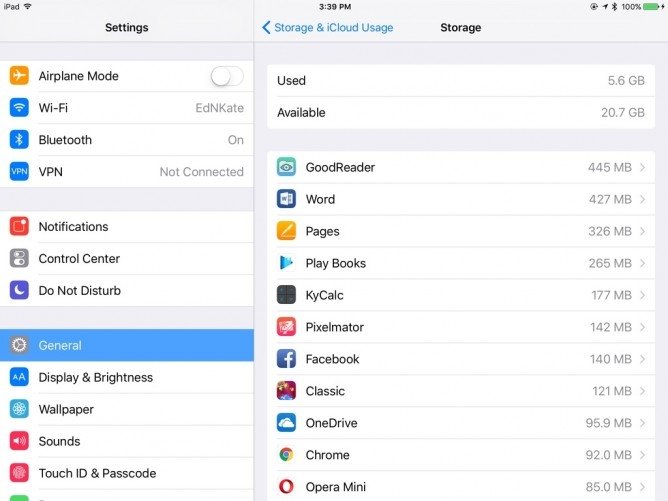Image resolution: width=668 pixels, height=501 pixels.
Task: Tap the Wi-Fi settings icon
Action: coord(19,107)
